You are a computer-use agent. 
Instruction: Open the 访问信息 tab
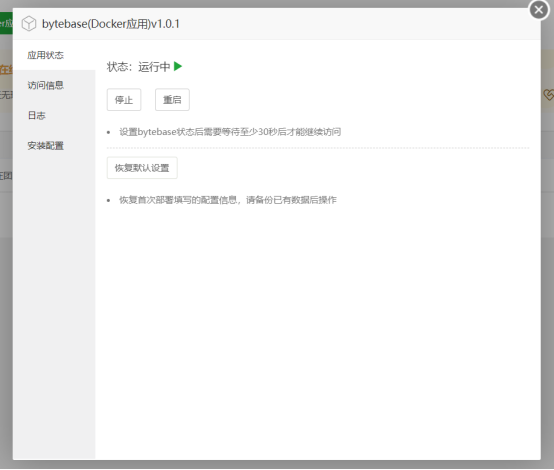[x=54, y=85]
